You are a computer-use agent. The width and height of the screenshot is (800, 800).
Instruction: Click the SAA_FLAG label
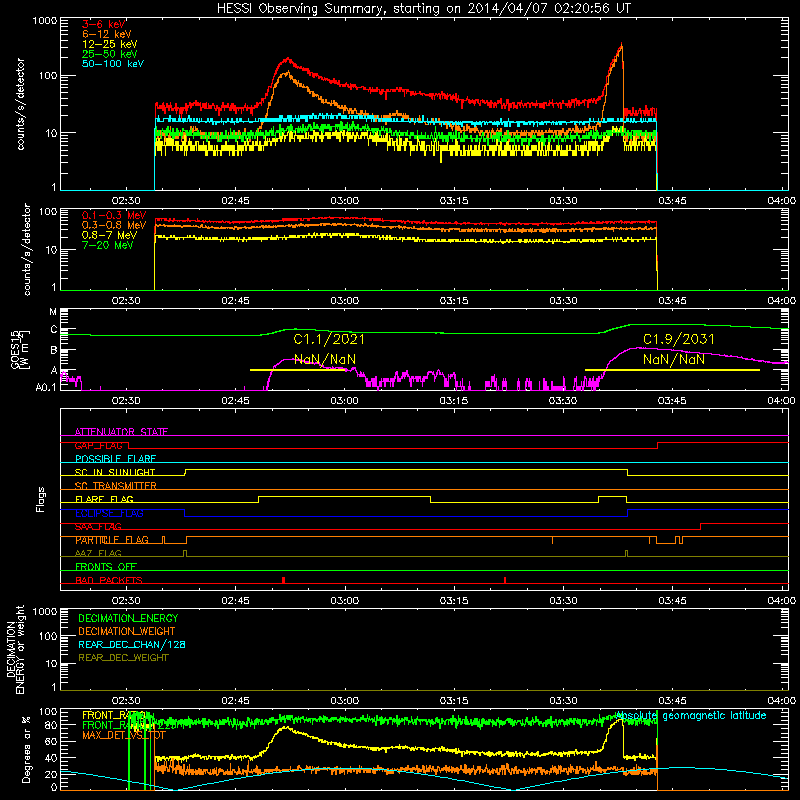tap(98, 526)
